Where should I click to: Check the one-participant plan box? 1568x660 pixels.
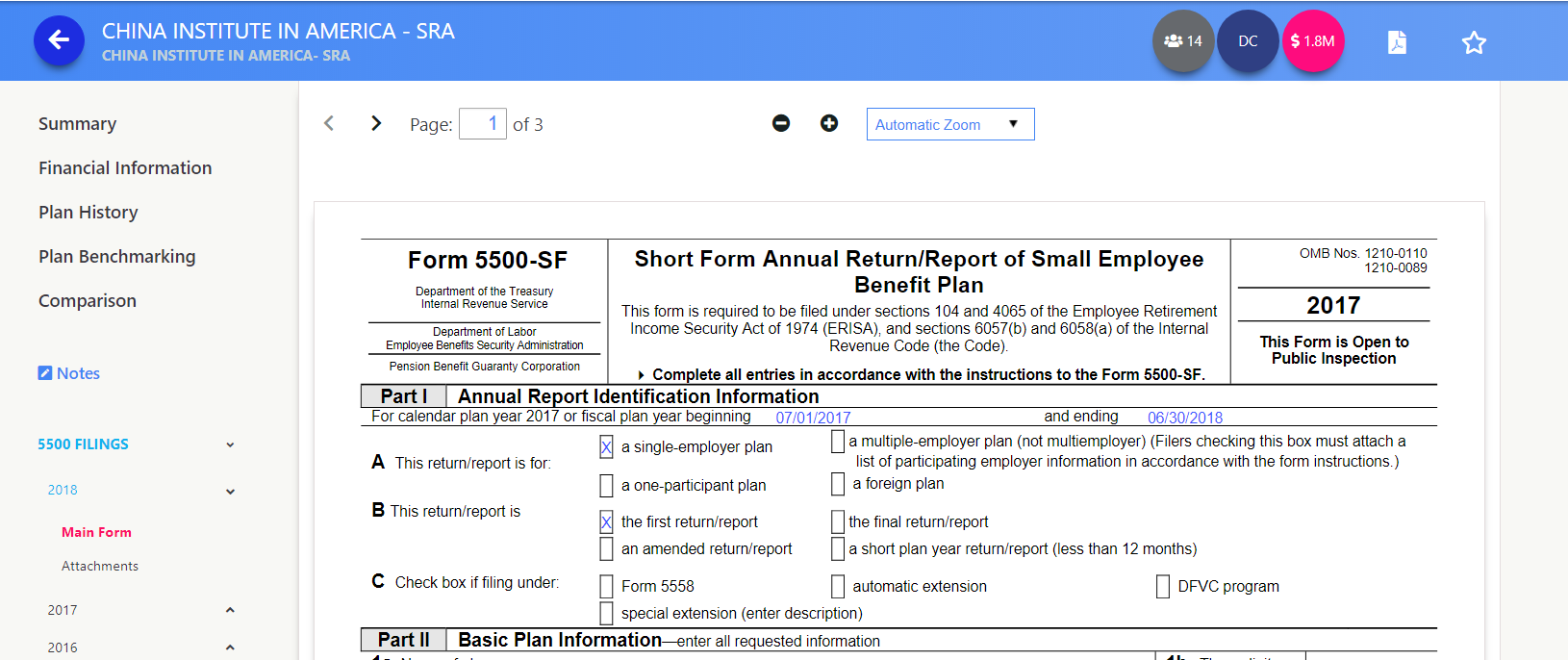pyautogui.click(x=606, y=486)
